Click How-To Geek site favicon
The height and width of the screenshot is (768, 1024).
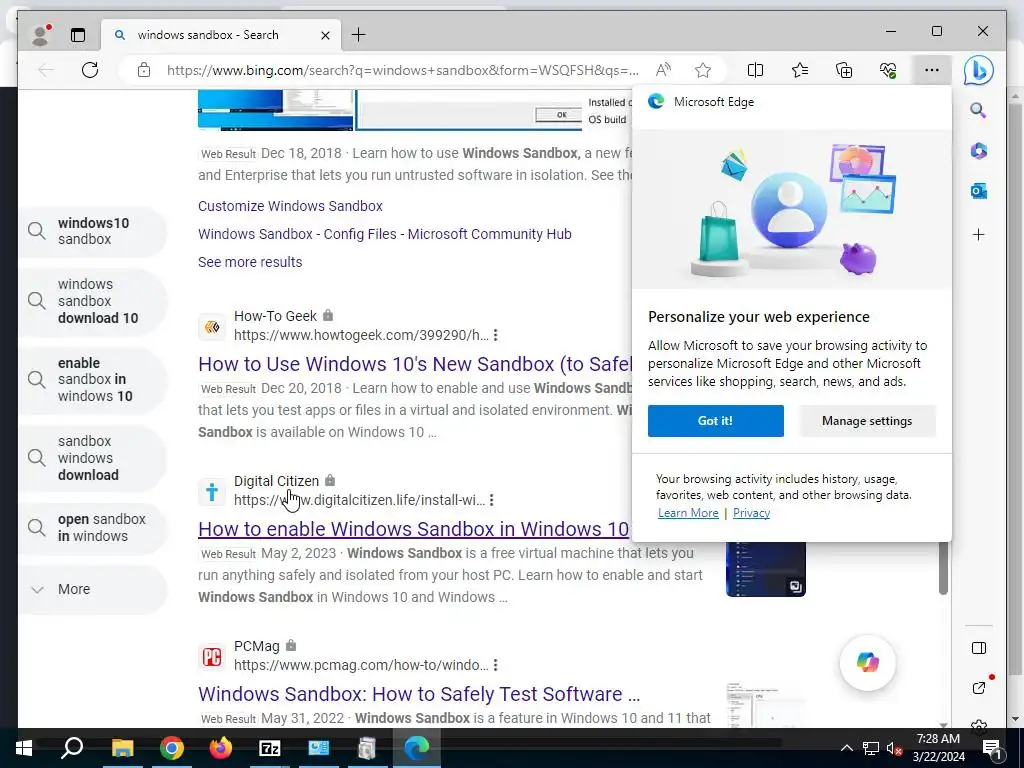tap(212, 327)
